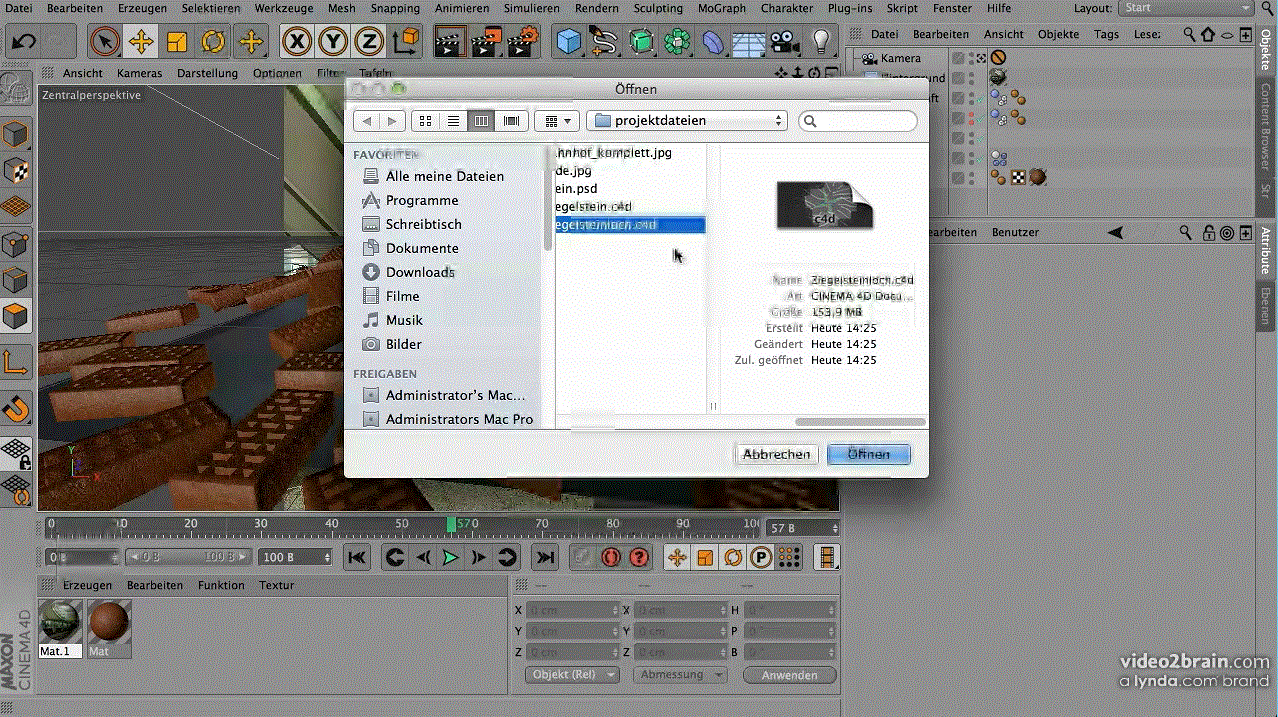Open the arrange items dropdown in dialog
Screen dimensions: 1278x717
coord(557,120)
